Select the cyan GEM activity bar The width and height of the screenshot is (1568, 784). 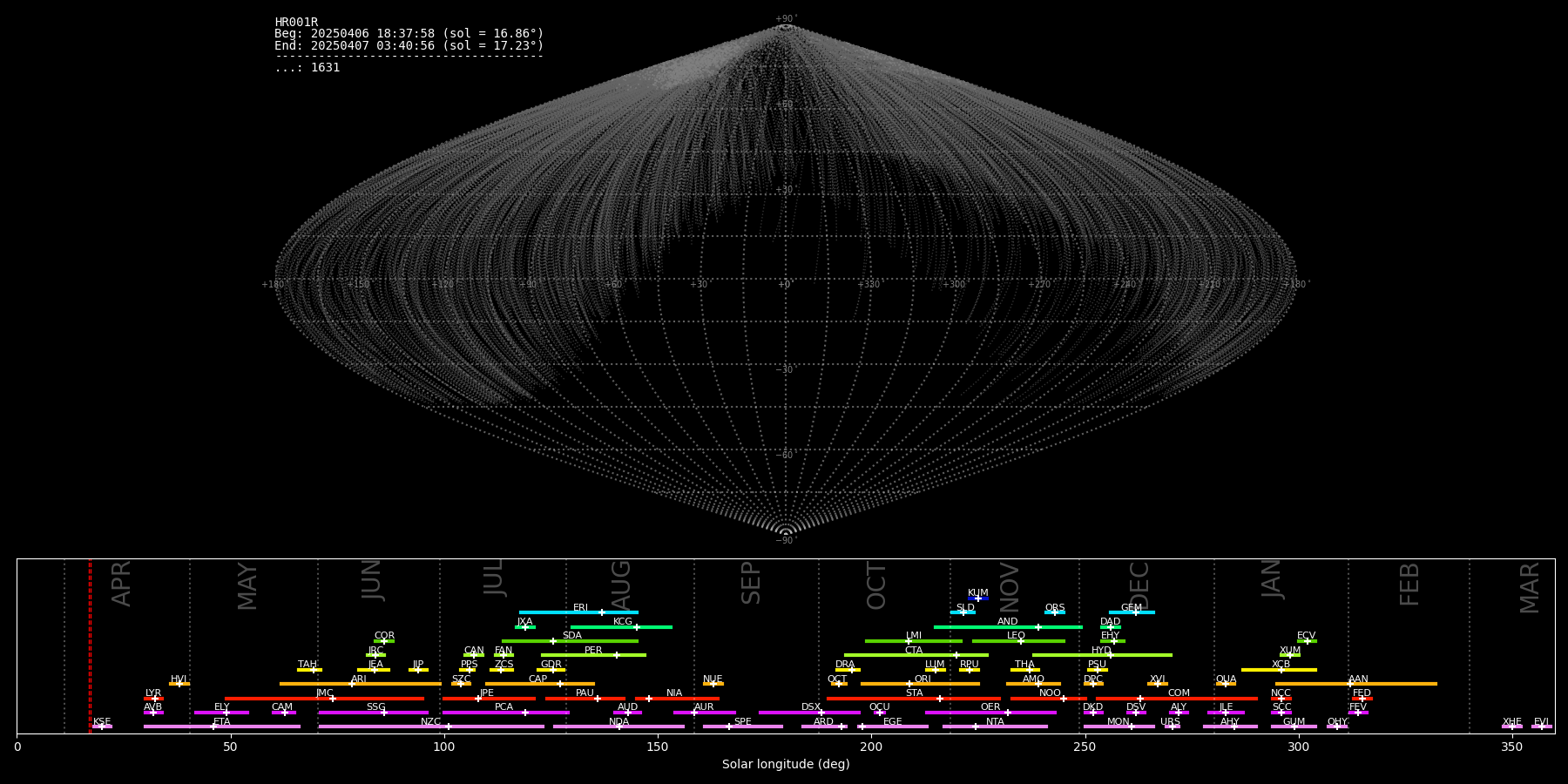point(1132,612)
